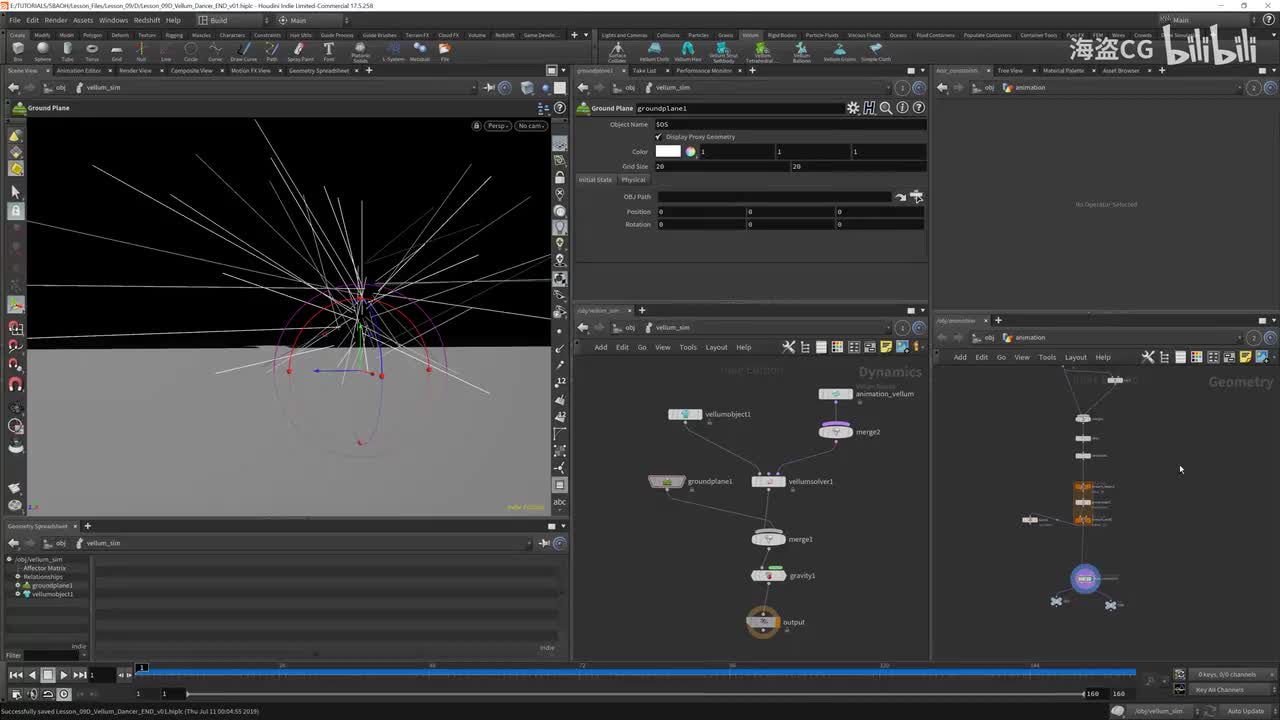1280x720 pixels.
Task: Jump to the first frame
Action: (15, 675)
